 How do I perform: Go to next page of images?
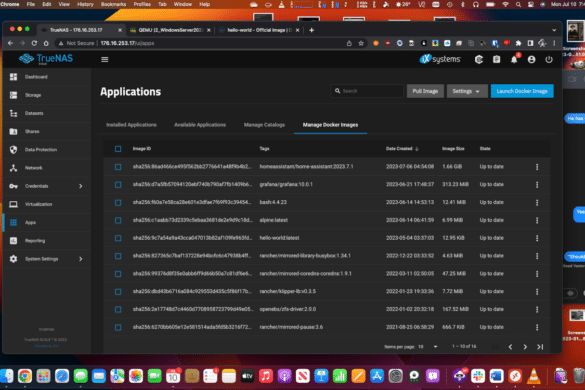pos(525,347)
